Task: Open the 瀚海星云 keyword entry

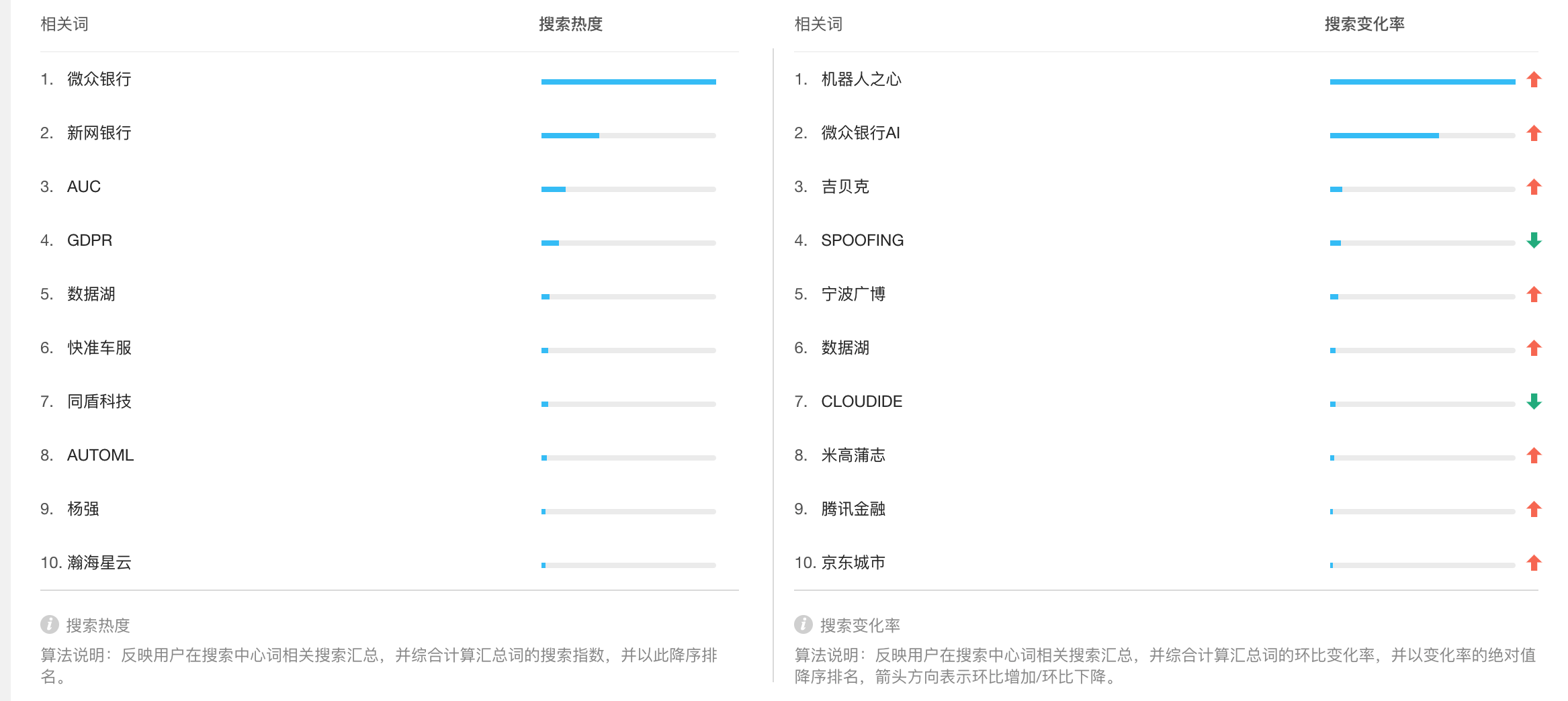Action: 99,563
